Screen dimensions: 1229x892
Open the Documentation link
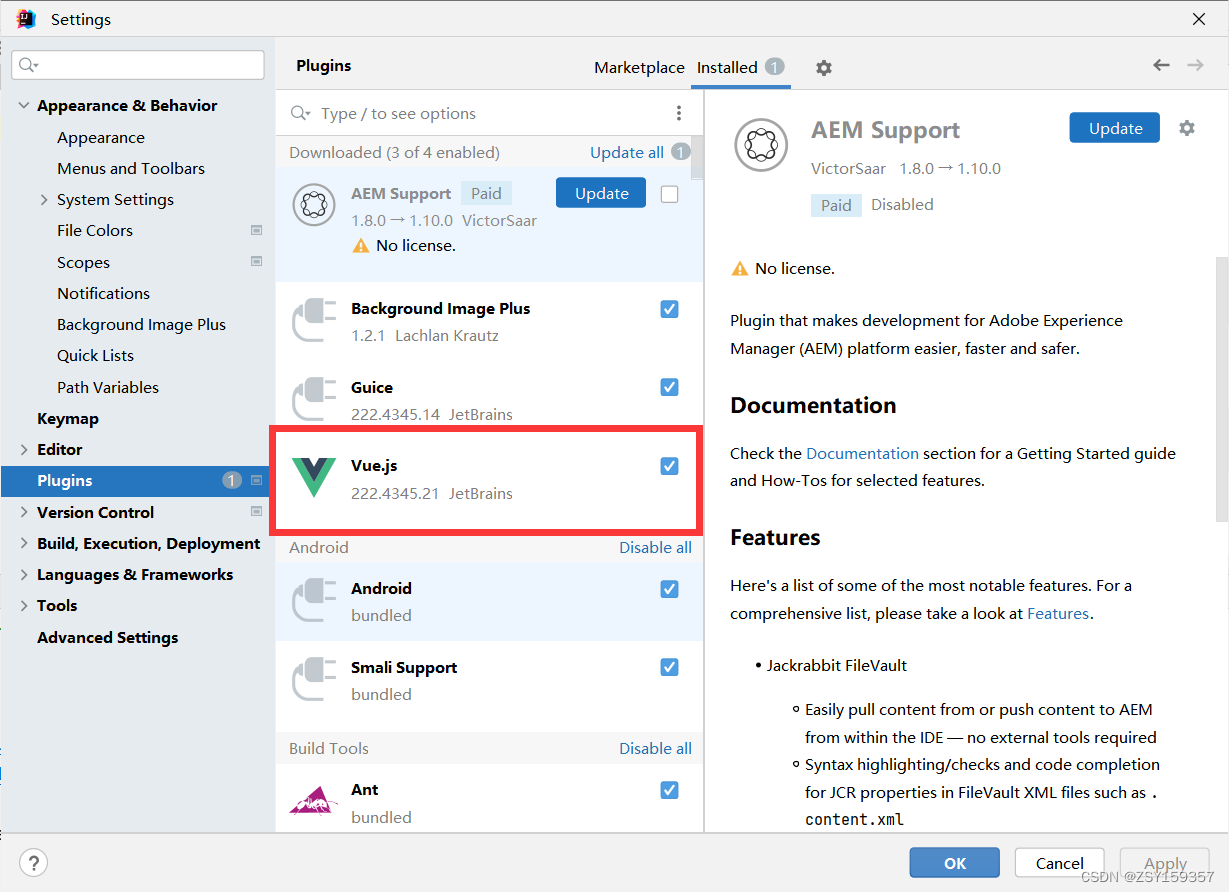click(x=862, y=453)
